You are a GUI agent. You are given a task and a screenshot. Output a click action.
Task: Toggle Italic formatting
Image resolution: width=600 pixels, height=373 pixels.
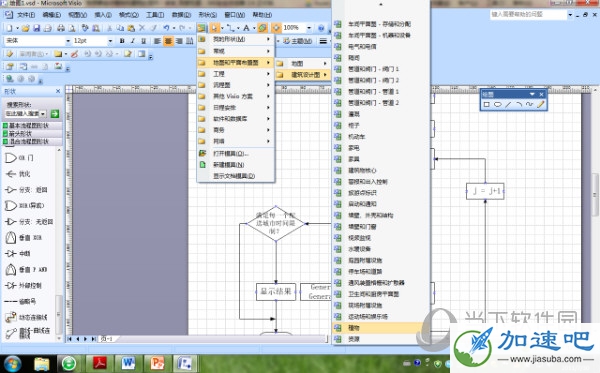click(133, 41)
